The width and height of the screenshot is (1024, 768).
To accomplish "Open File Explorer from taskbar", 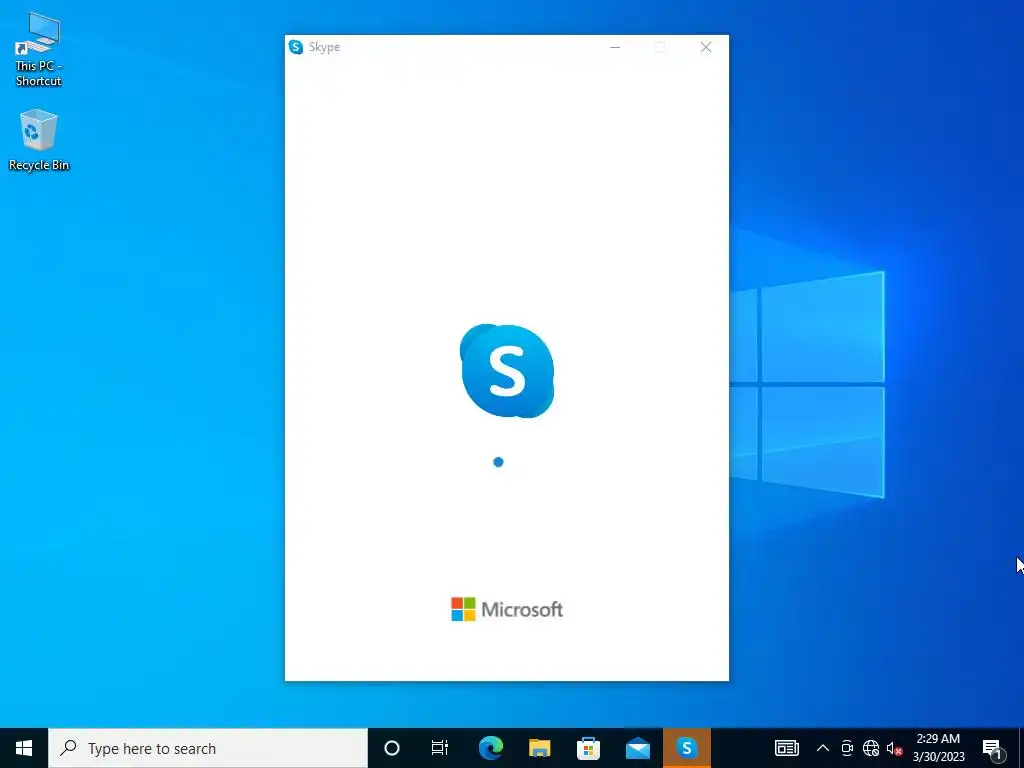I will pos(539,748).
